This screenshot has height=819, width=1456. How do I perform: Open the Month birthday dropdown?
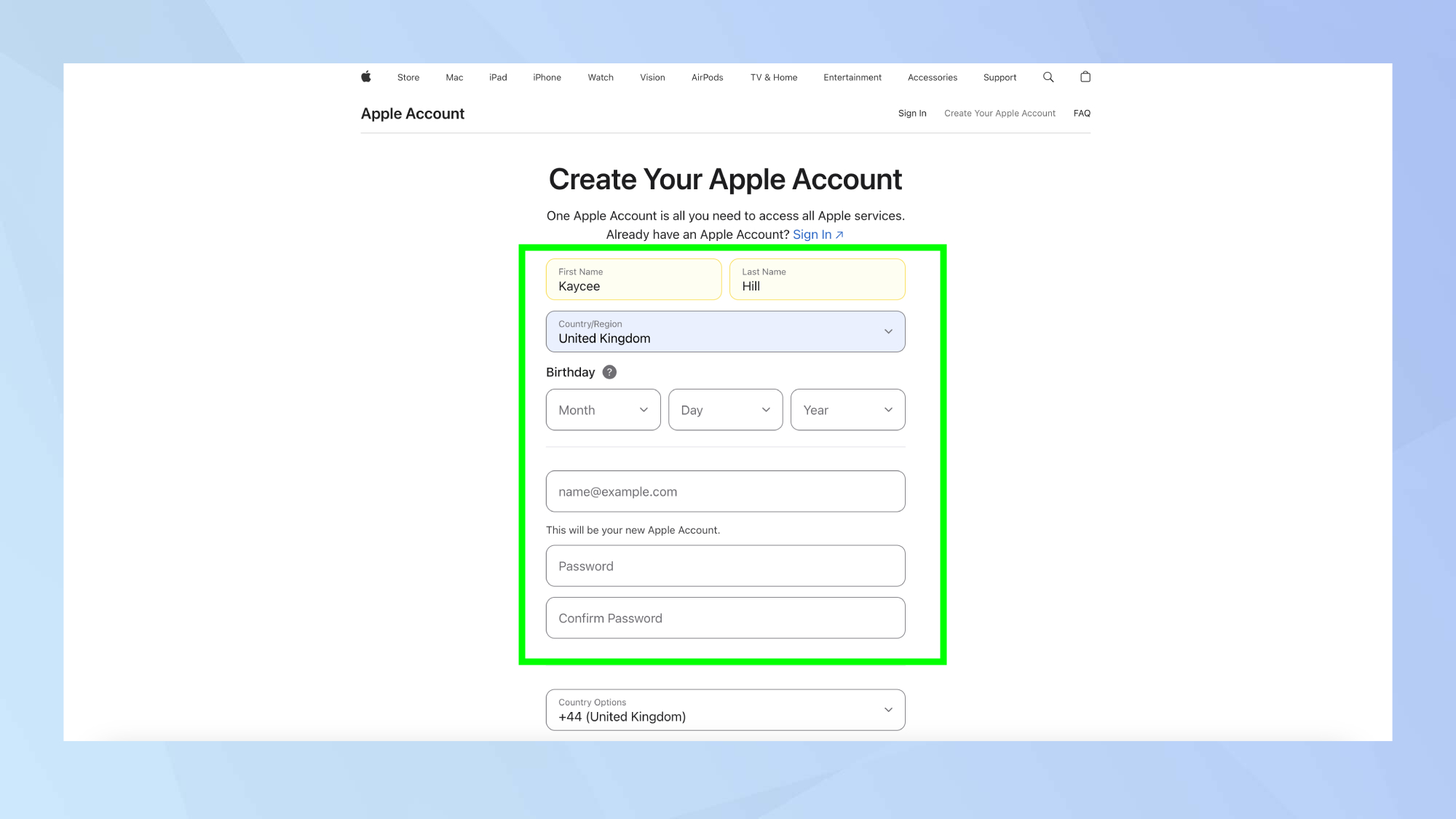[603, 410]
